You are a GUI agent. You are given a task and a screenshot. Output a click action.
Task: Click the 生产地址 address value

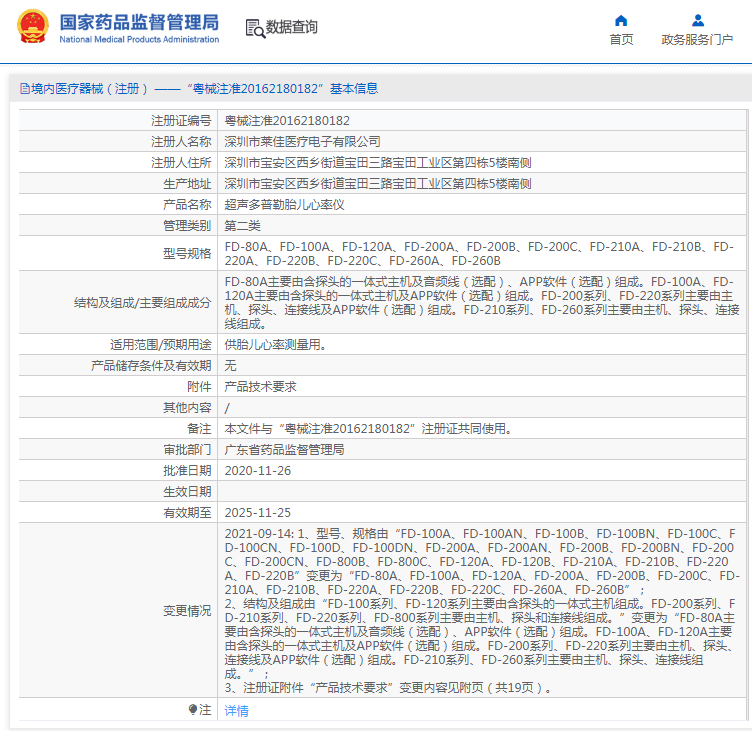(x=378, y=184)
